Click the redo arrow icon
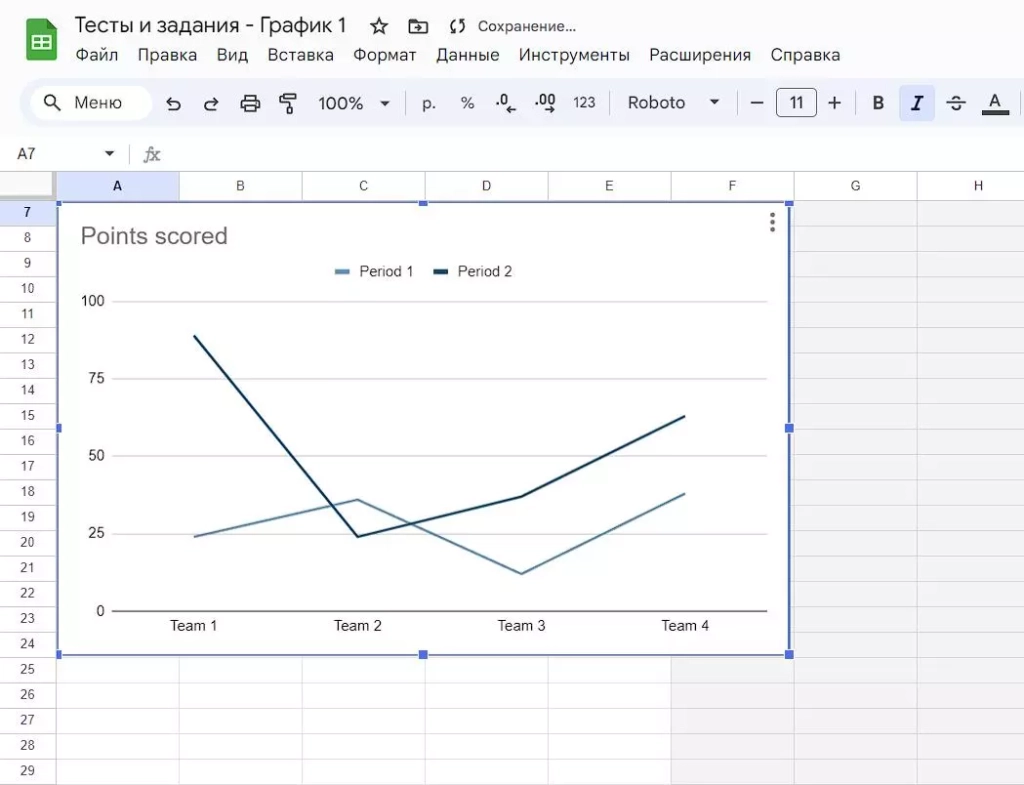 [211, 103]
